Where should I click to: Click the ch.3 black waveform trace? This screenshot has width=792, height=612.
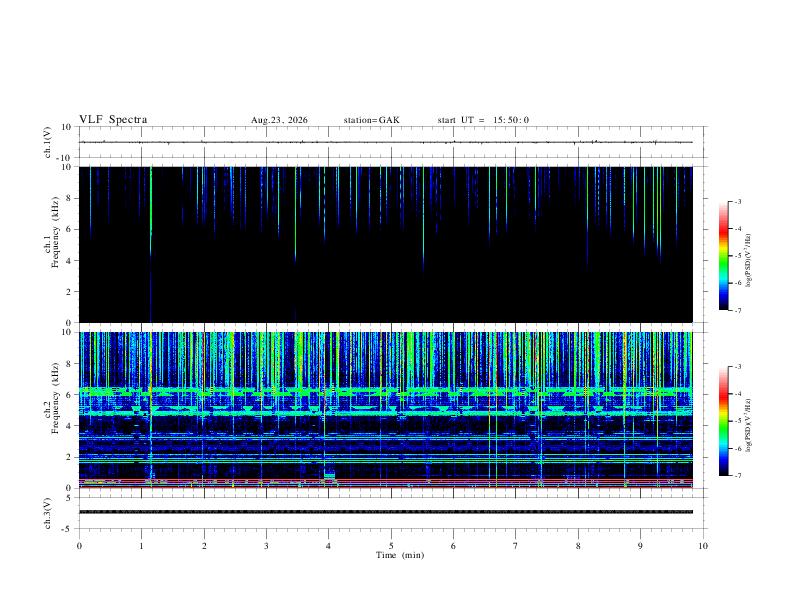(x=386, y=512)
